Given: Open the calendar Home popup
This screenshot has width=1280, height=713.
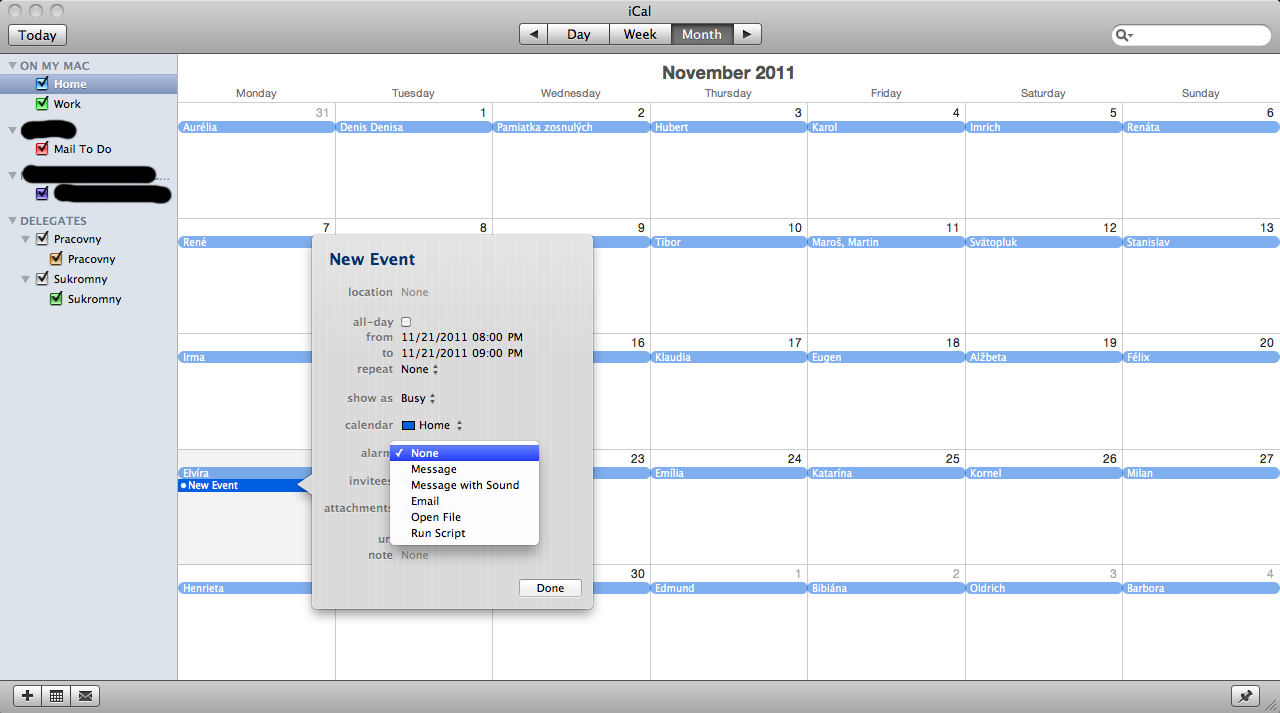Looking at the screenshot, I should [x=432, y=425].
